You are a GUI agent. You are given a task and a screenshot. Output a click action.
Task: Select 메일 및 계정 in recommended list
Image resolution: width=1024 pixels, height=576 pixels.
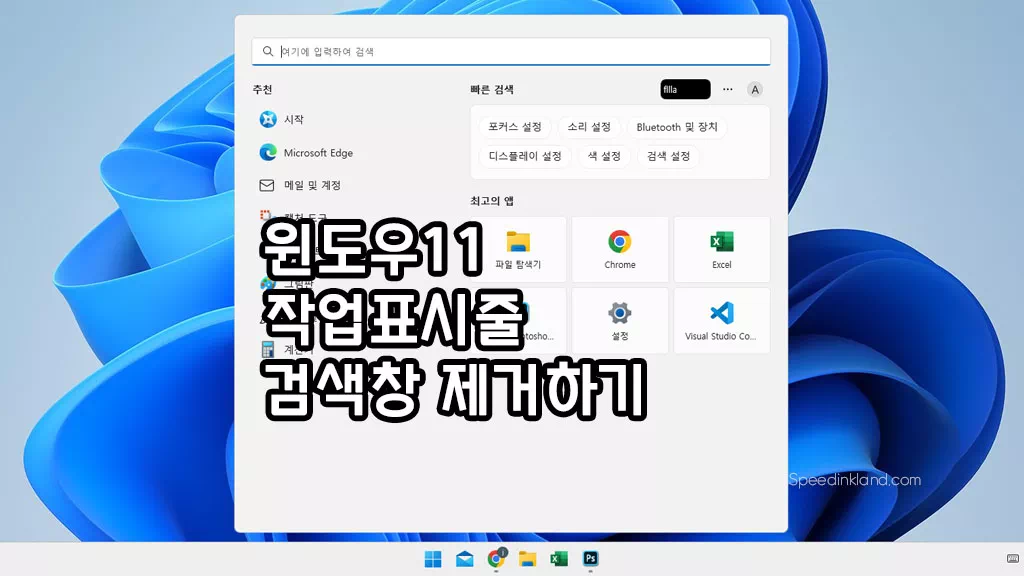pyautogui.click(x=311, y=185)
